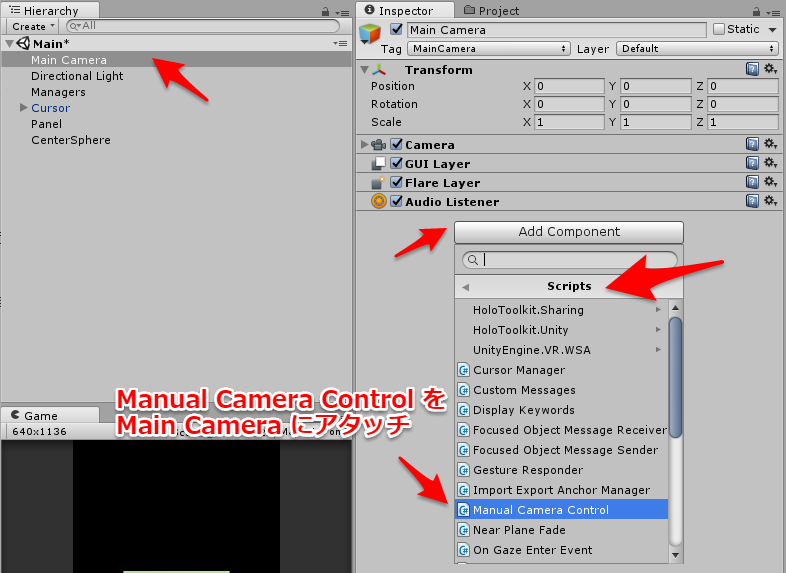Choose Manual Camera Control script
Screen dimensions: 786x573
(x=561, y=509)
